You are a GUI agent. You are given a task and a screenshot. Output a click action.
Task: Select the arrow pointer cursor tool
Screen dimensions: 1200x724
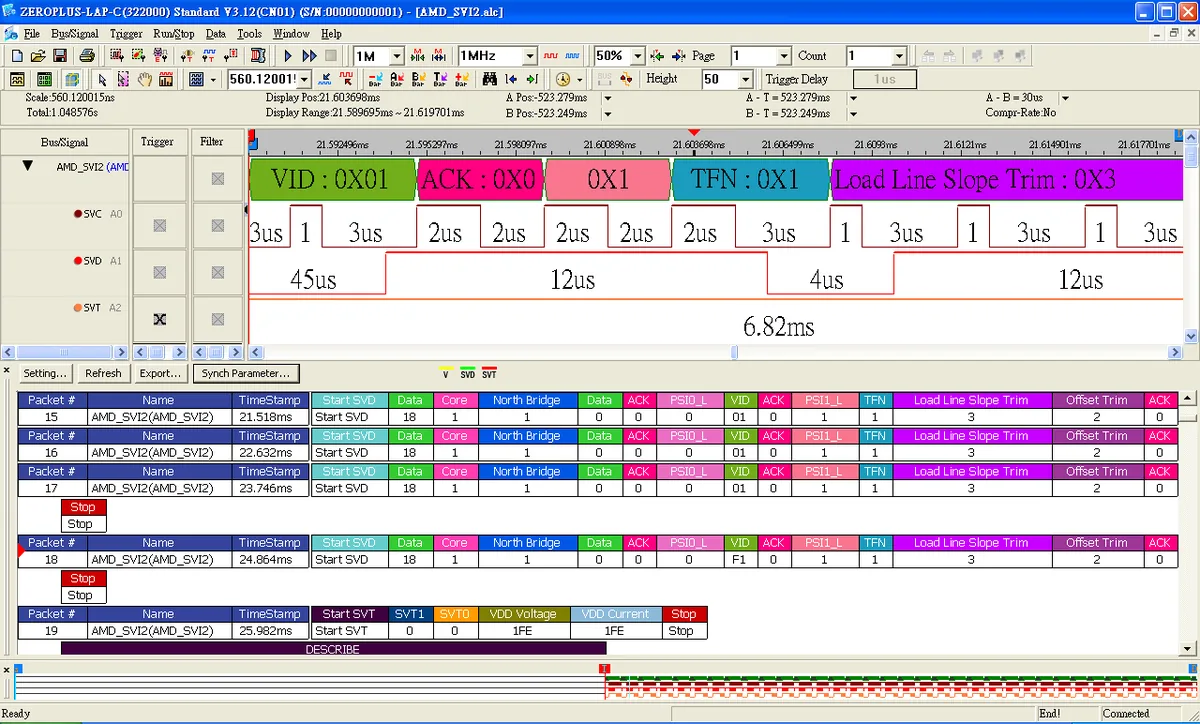click(101, 79)
